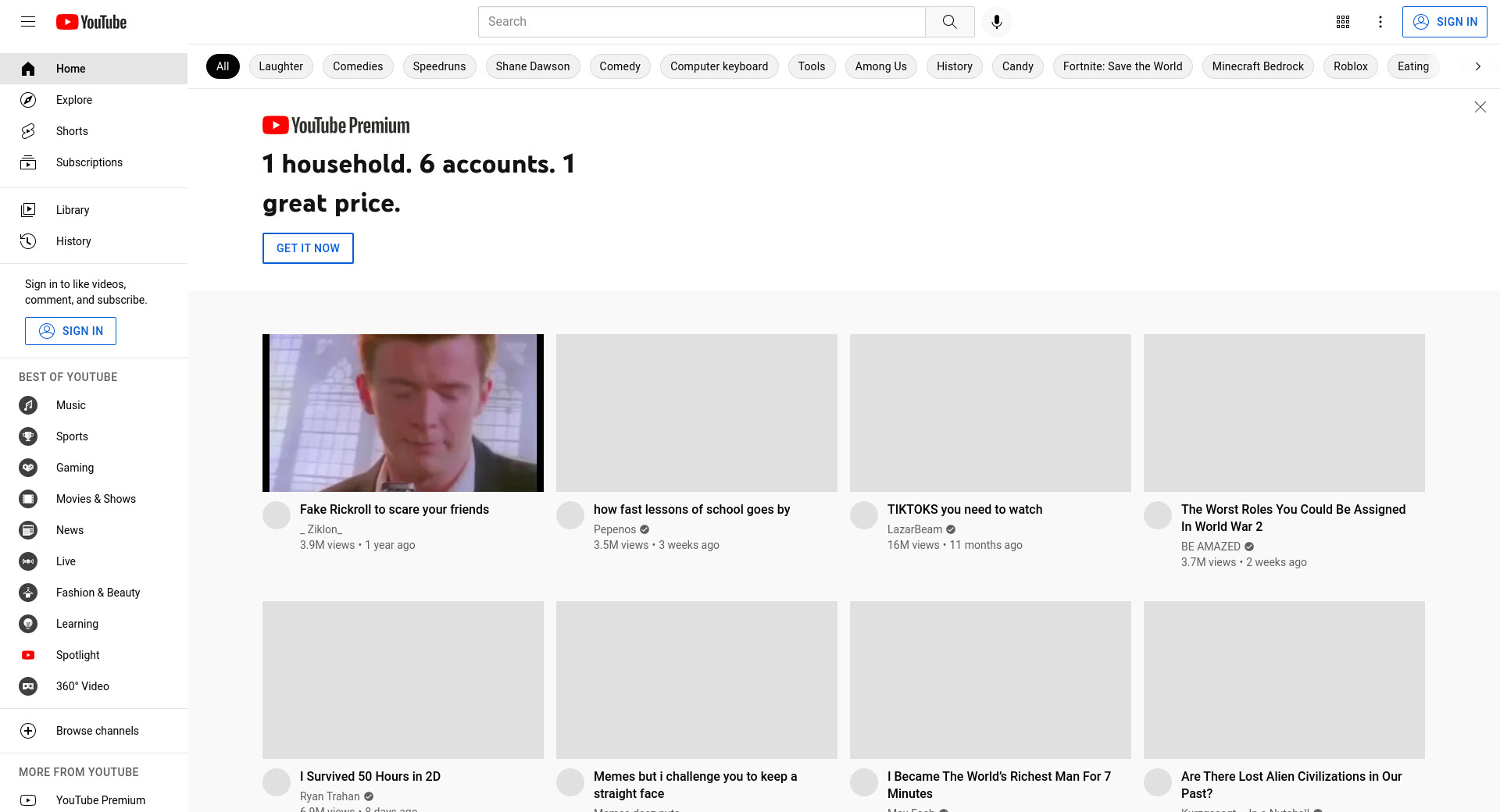The width and height of the screenshot is (1500, 812).
Task: Select the Tools filter chip
Action: click(812, 66)
